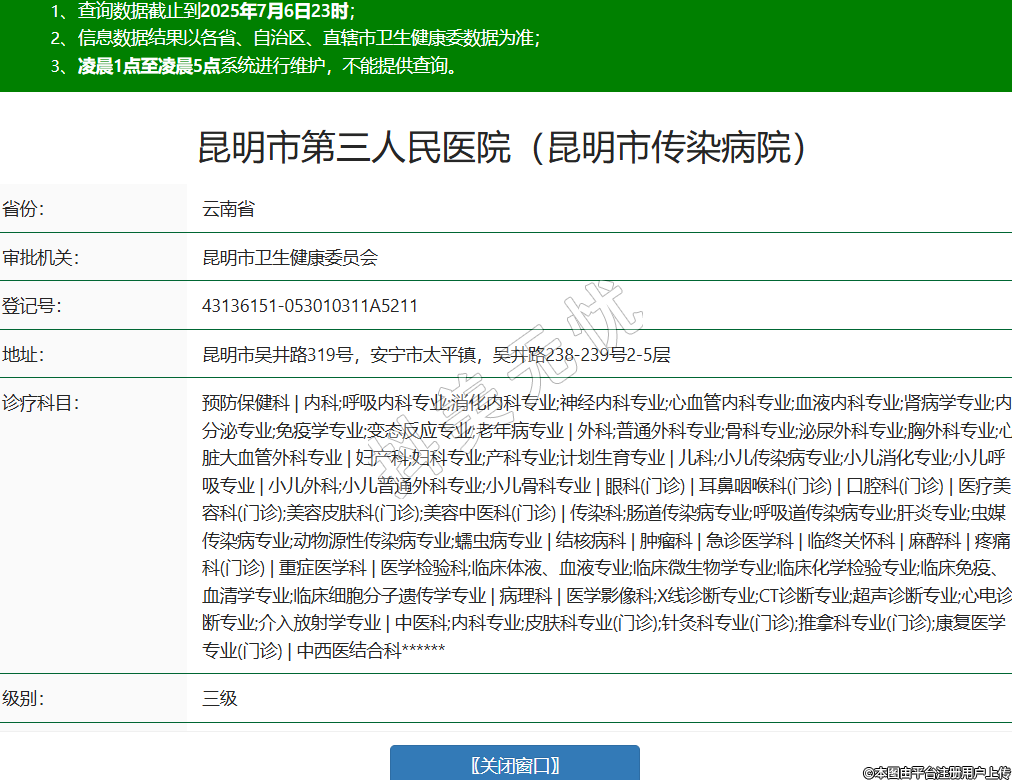
Task: Click the 云南省 province value
Action: pyautogui.click(x=229, y=209)
